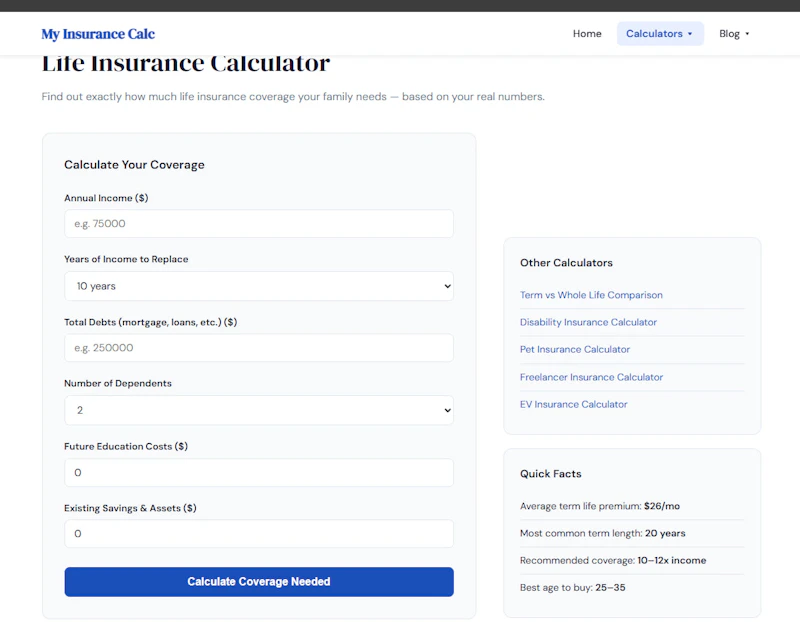Click the "Other Calculators" heading
Screen dimensions: 800x622
coord(566,263)
